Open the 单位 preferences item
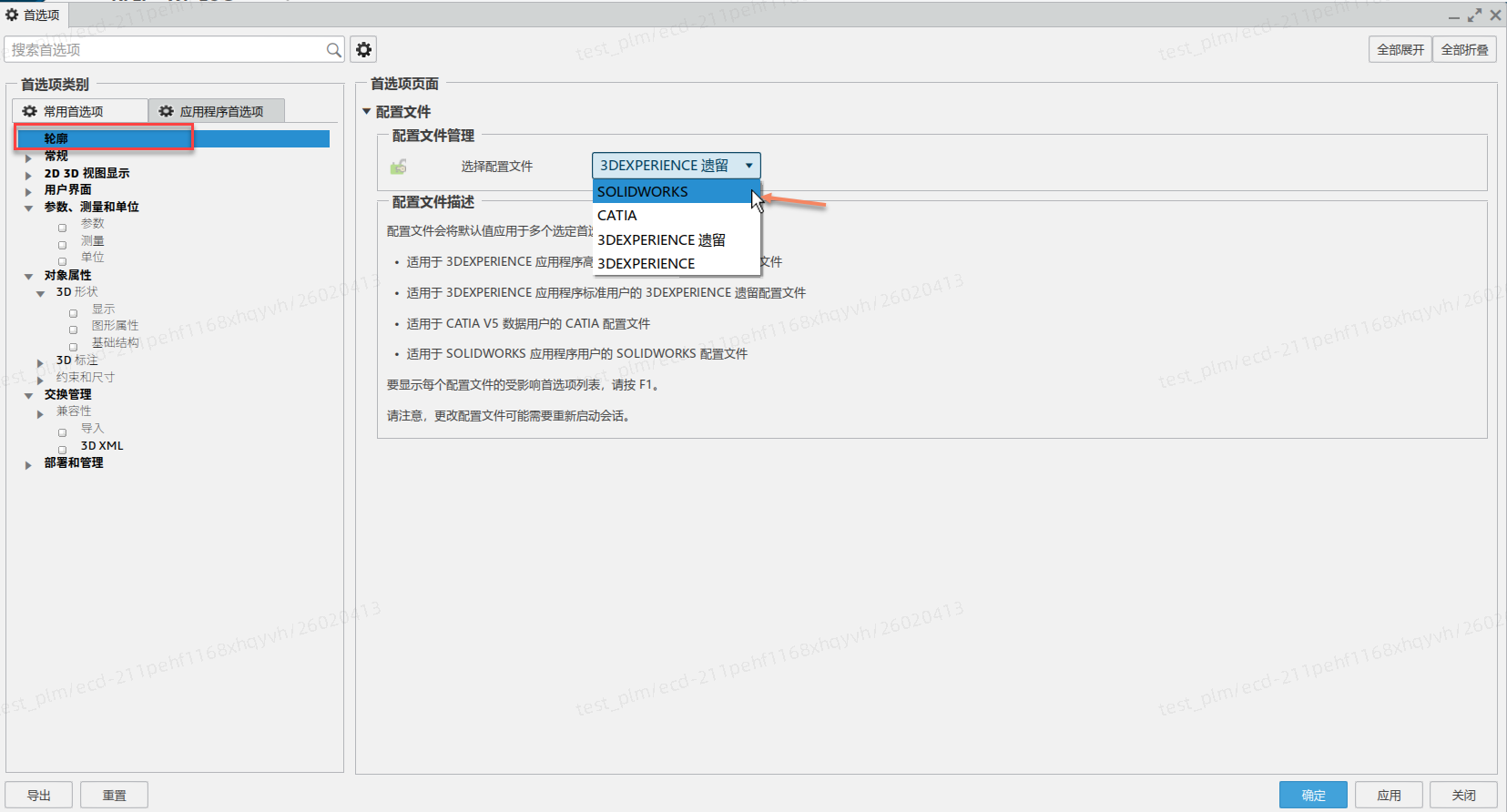This screenshot has width=1507, height=812. (93, 258)
